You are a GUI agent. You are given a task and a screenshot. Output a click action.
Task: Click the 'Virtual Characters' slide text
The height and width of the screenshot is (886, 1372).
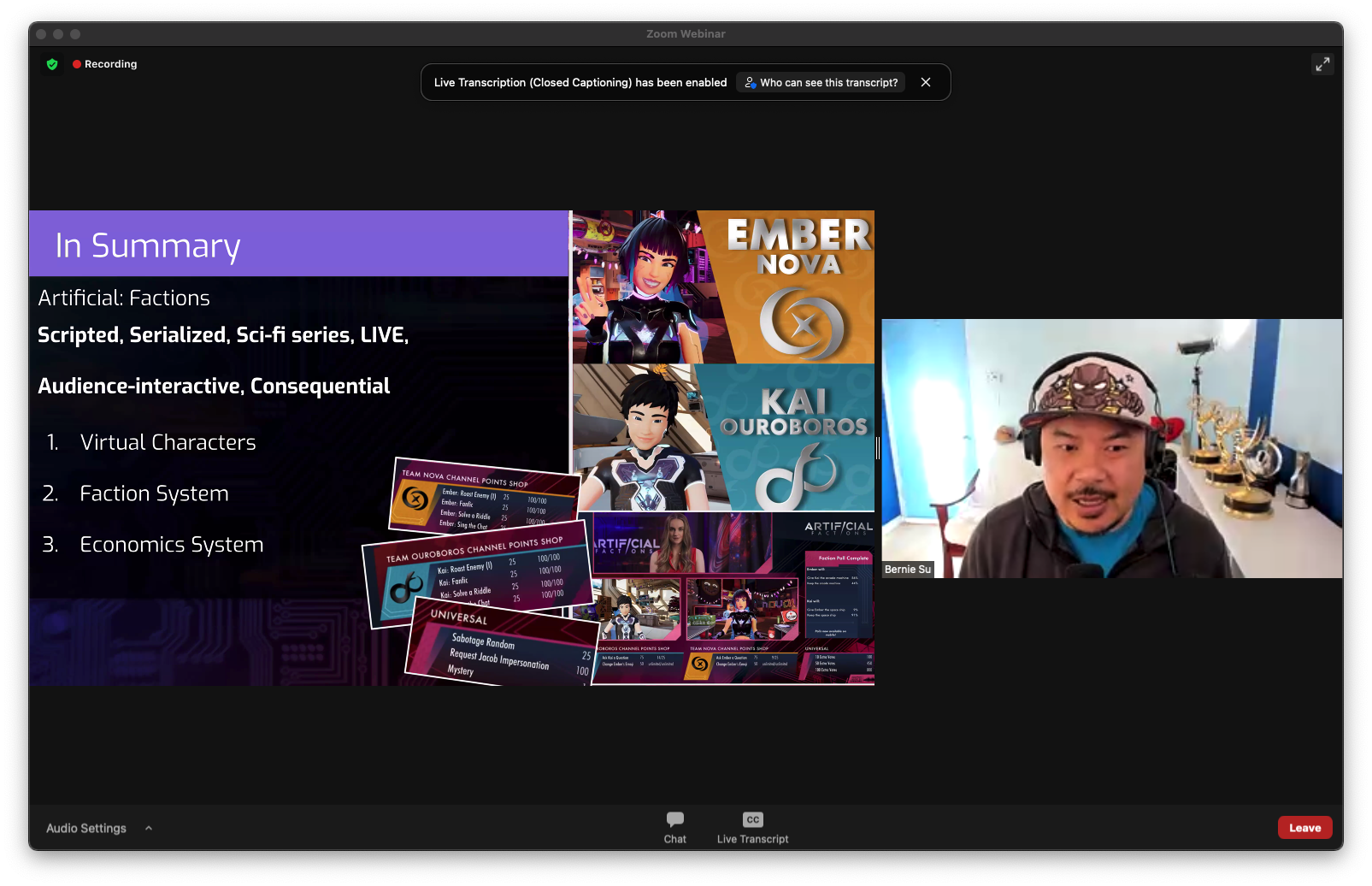tap(168, 442)
